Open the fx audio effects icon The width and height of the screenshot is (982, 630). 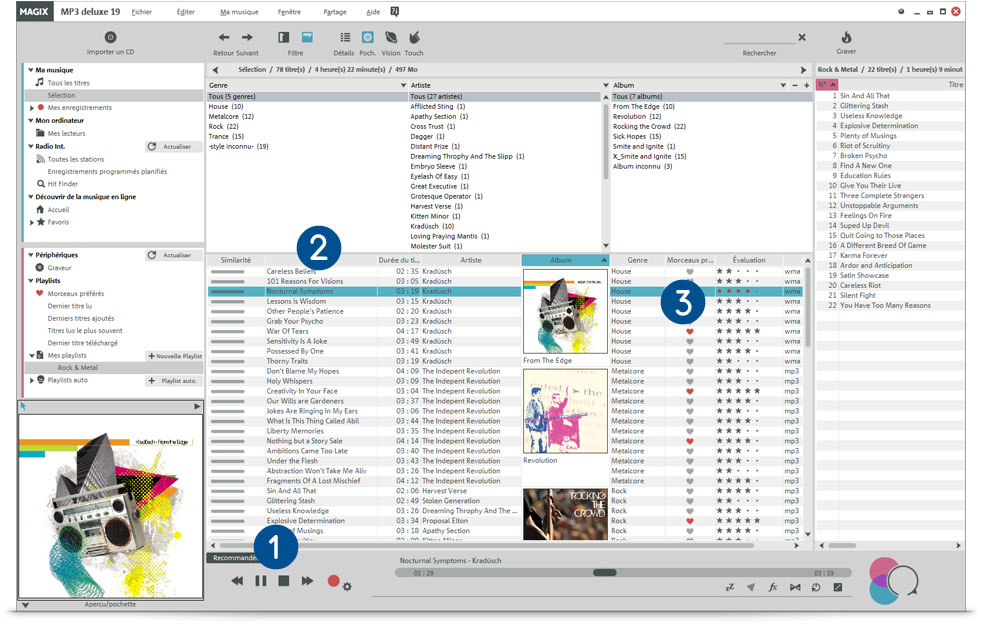(x=773, y=587)
